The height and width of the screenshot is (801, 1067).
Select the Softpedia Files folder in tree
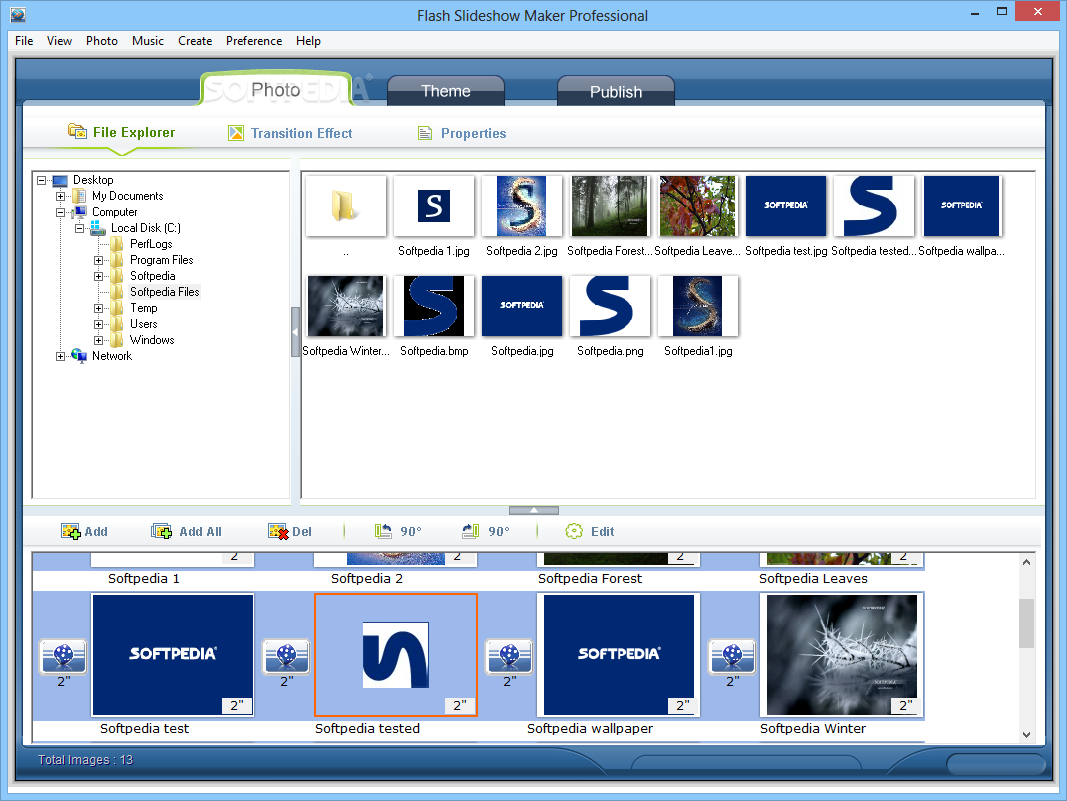click(165, 292)
